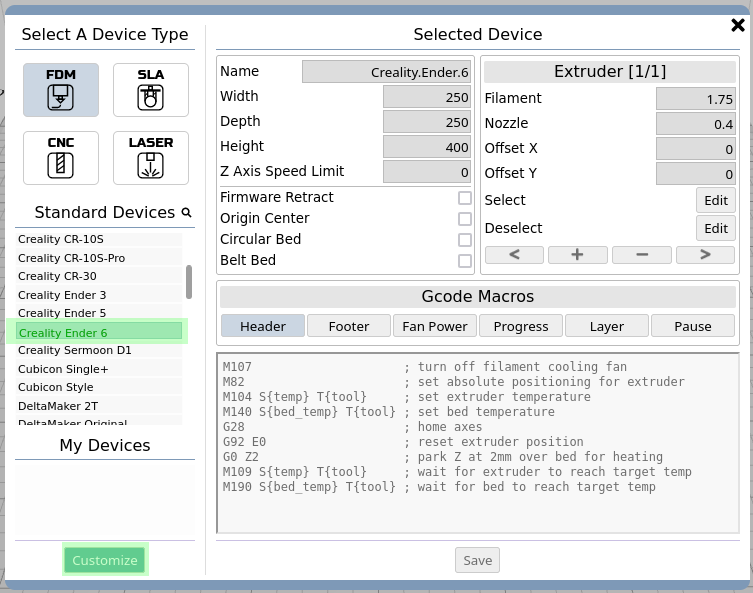Open the Fan Power macro tab

pyautogui.click(x=435, y=326)
